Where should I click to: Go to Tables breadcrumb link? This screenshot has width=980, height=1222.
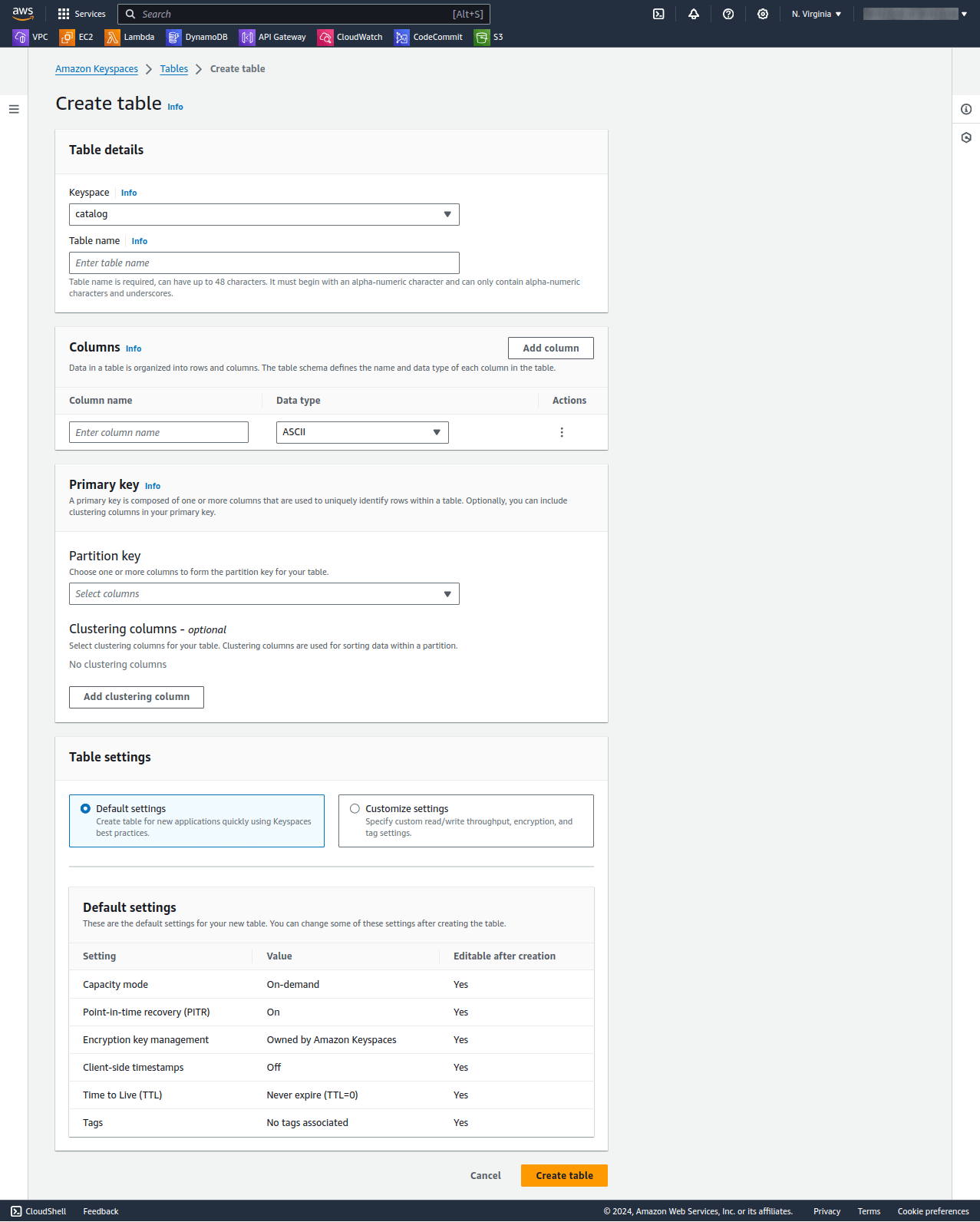point(174,69)
